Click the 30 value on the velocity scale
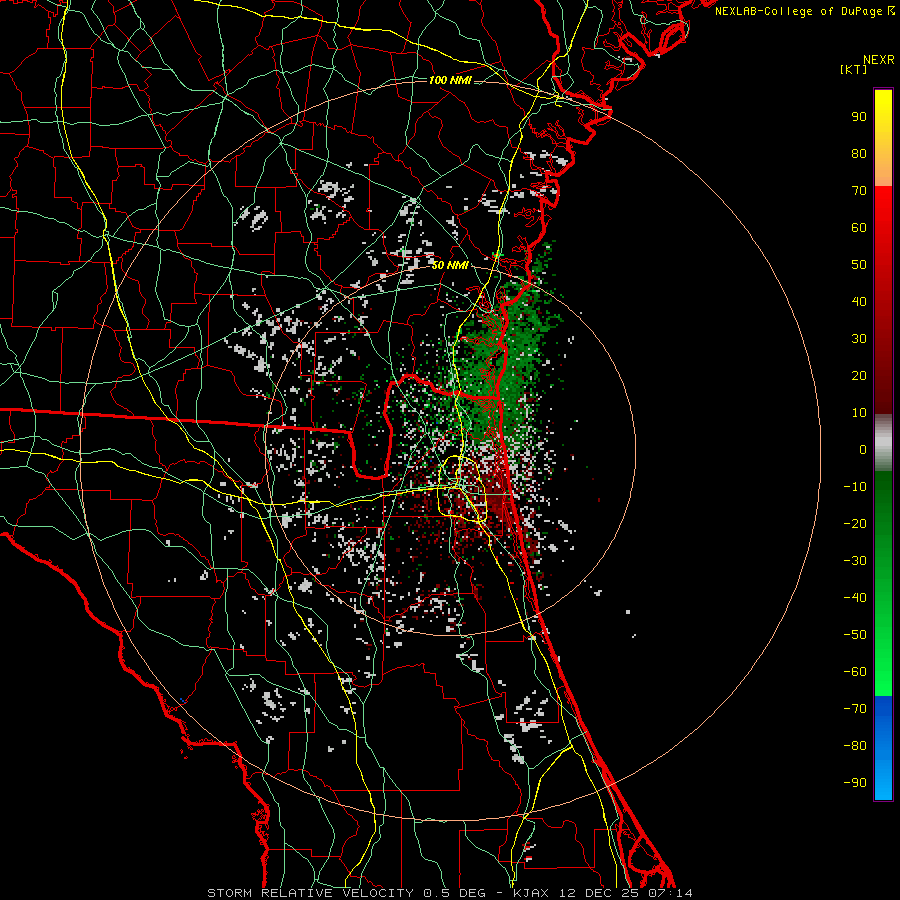 click(859, 339)
